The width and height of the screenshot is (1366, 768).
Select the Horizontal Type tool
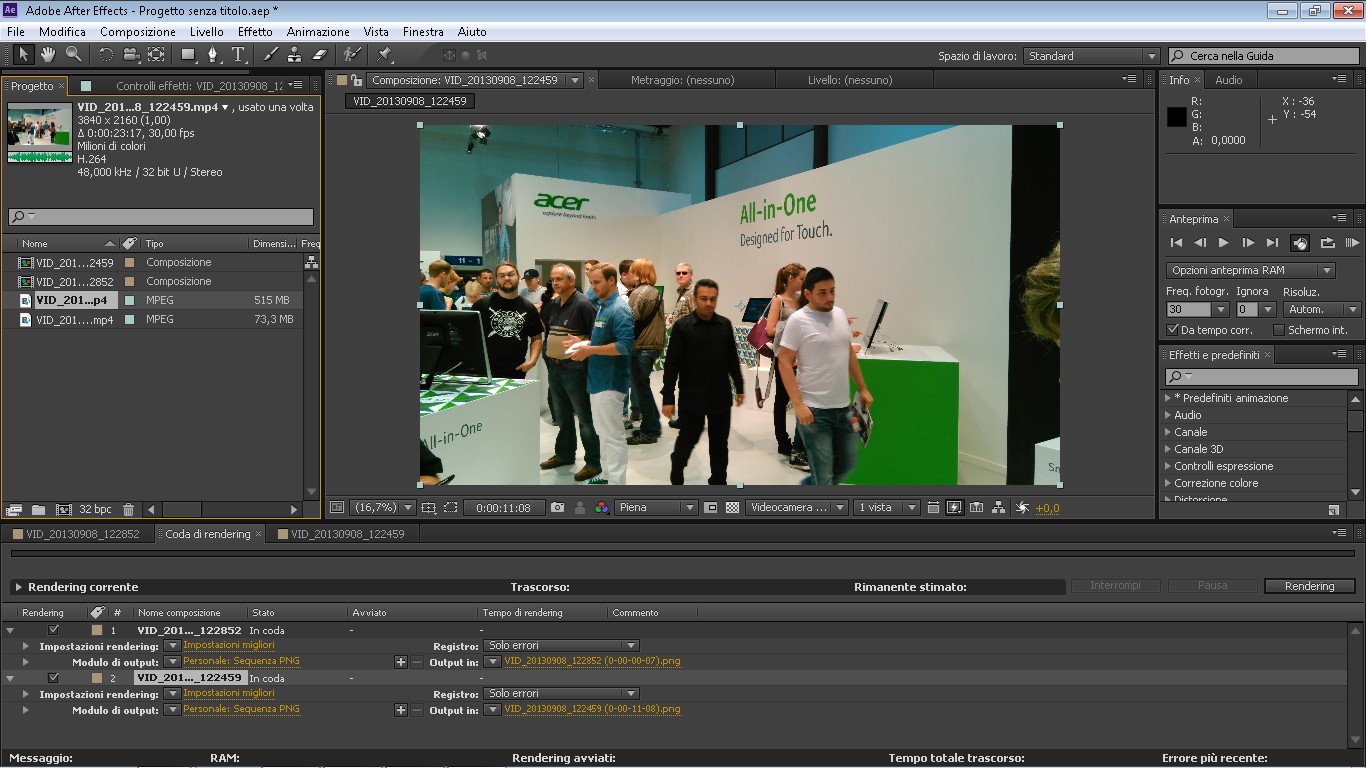pos(239,55)
